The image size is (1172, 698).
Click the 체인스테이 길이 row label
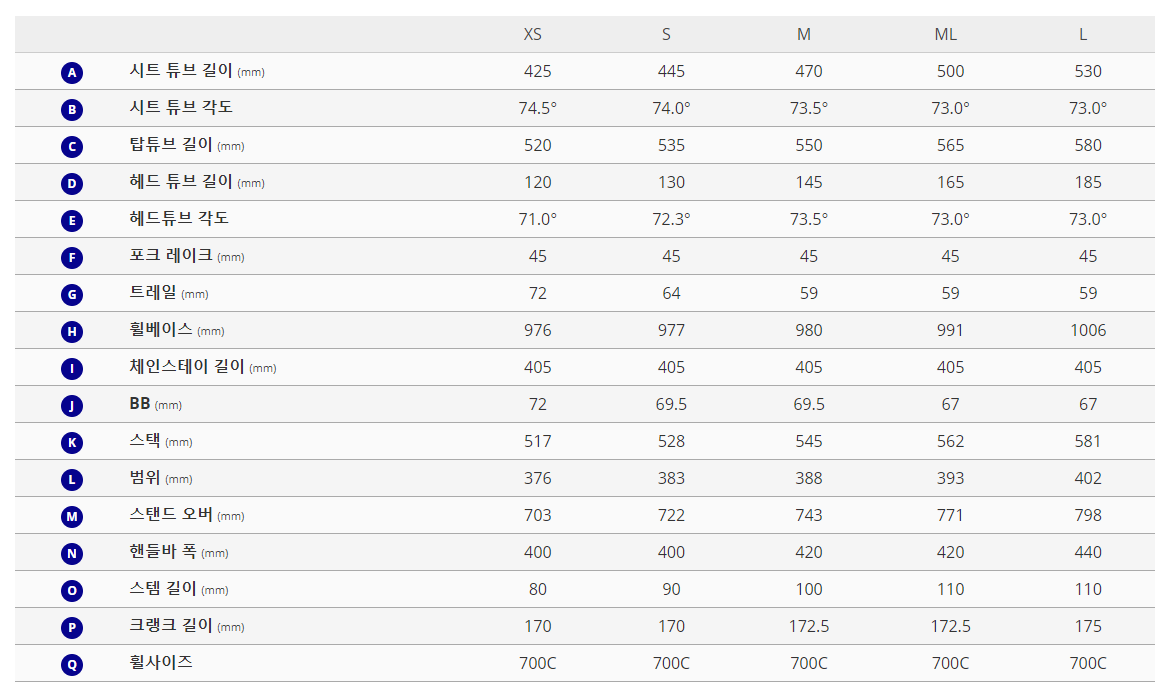point(187,367)
